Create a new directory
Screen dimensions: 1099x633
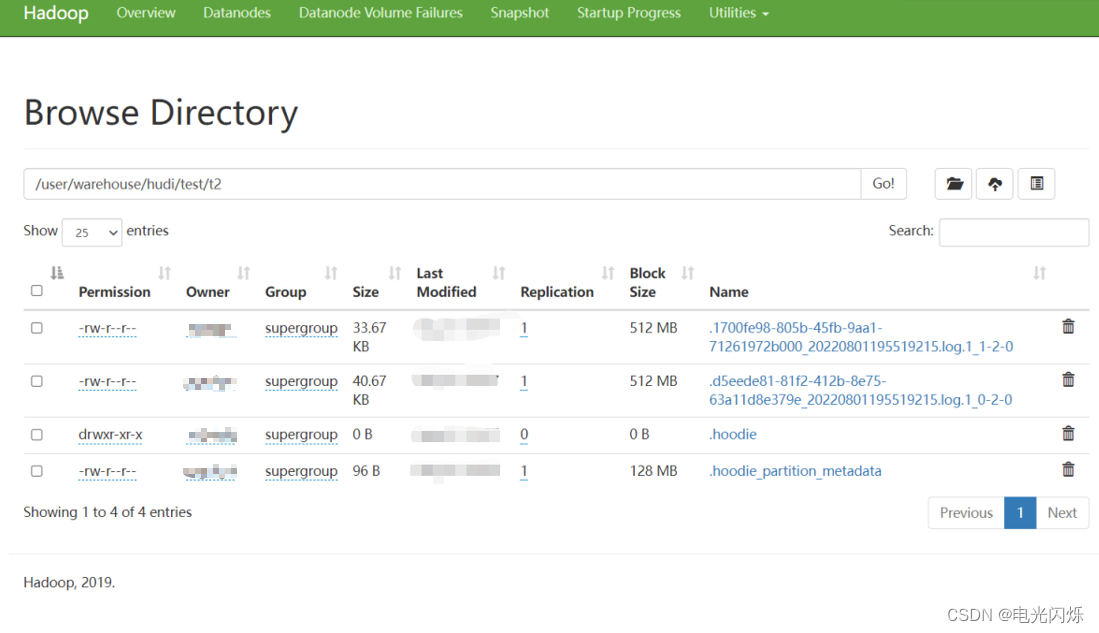952,184
